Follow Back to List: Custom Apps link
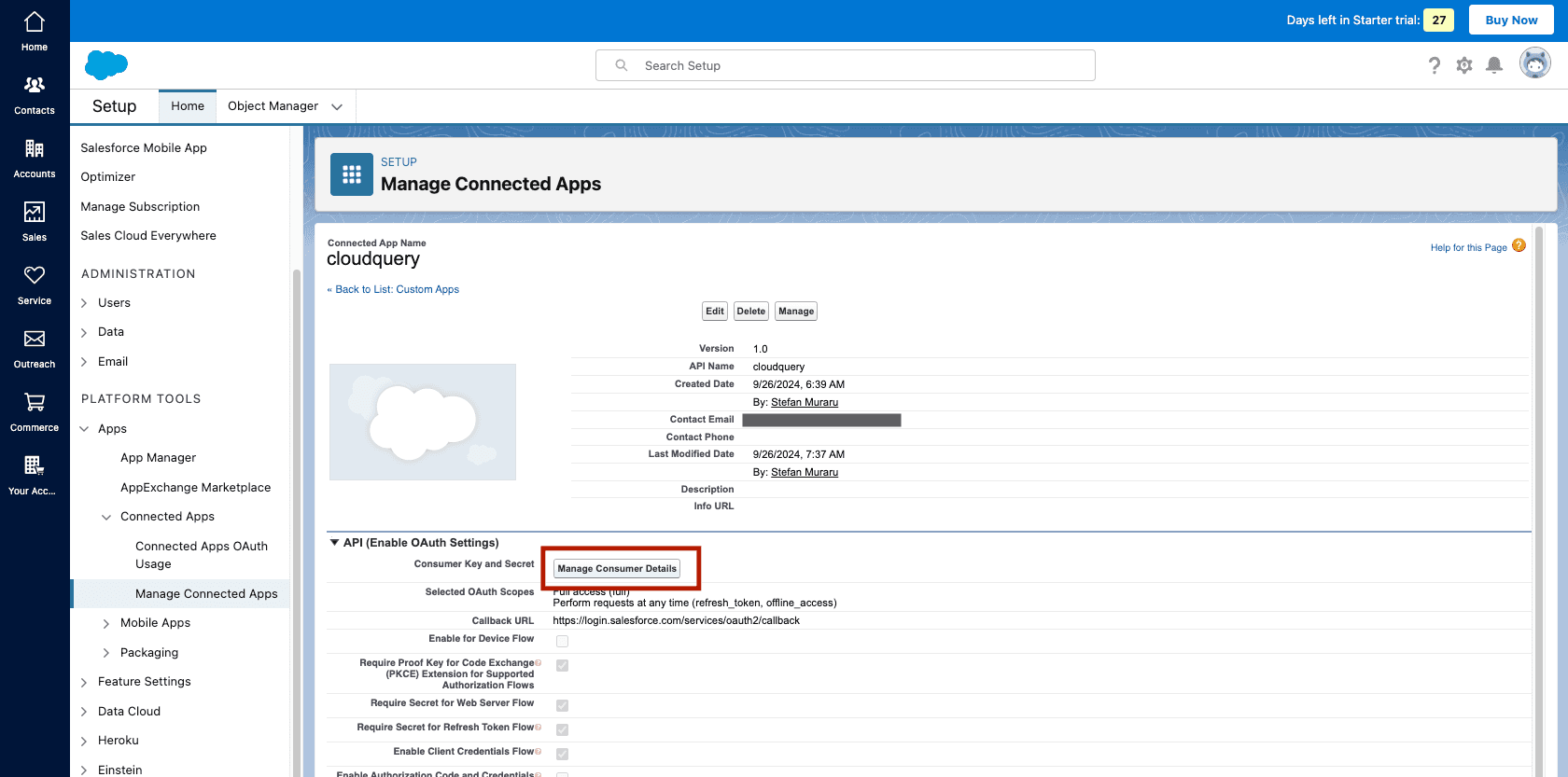 click(397, 289)
